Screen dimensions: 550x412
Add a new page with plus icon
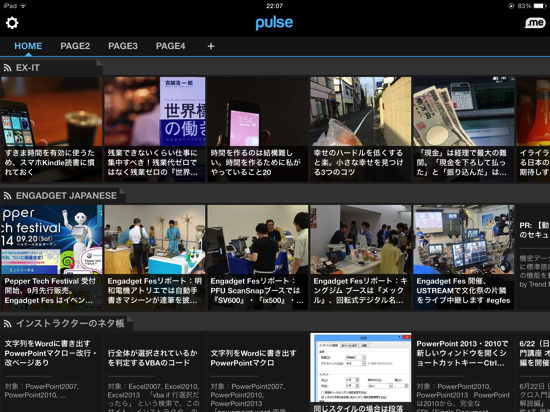pos(211,46)
